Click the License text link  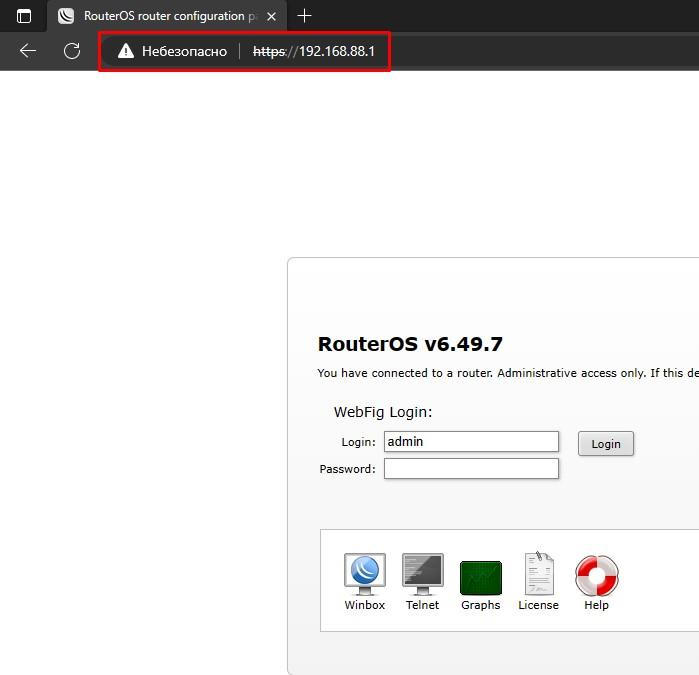click(538, 605)
